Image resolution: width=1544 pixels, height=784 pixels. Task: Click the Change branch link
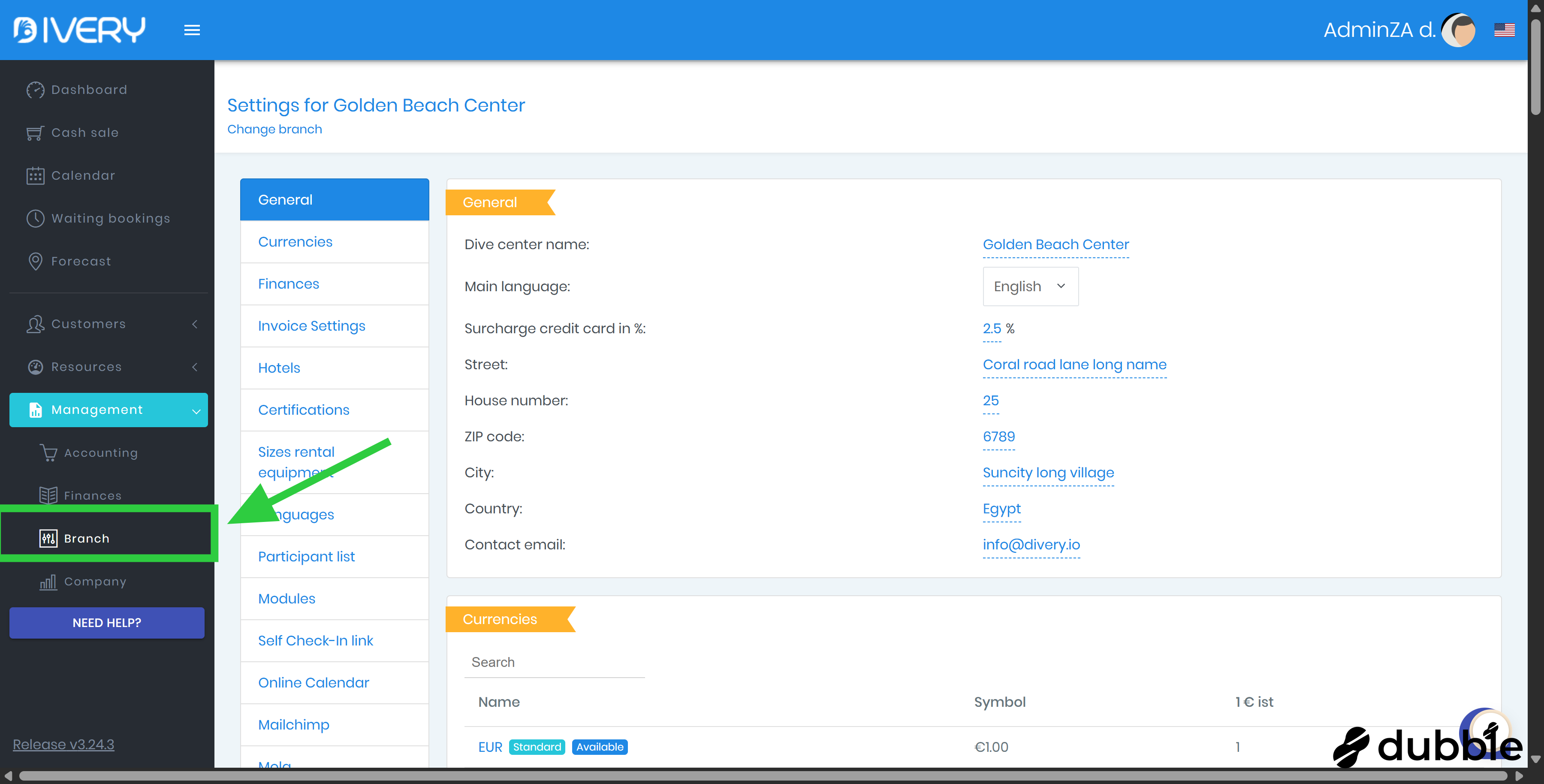click(x=274, y=130)
